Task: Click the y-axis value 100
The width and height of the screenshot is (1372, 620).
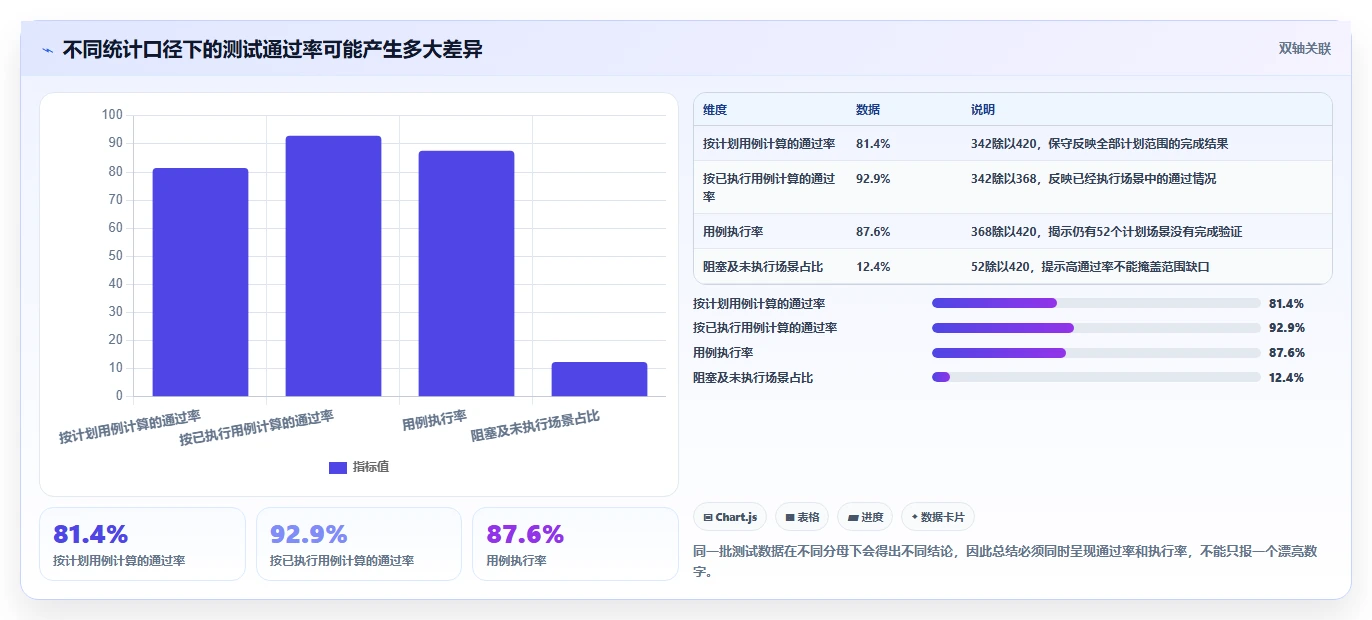Action: pos(112,115)
